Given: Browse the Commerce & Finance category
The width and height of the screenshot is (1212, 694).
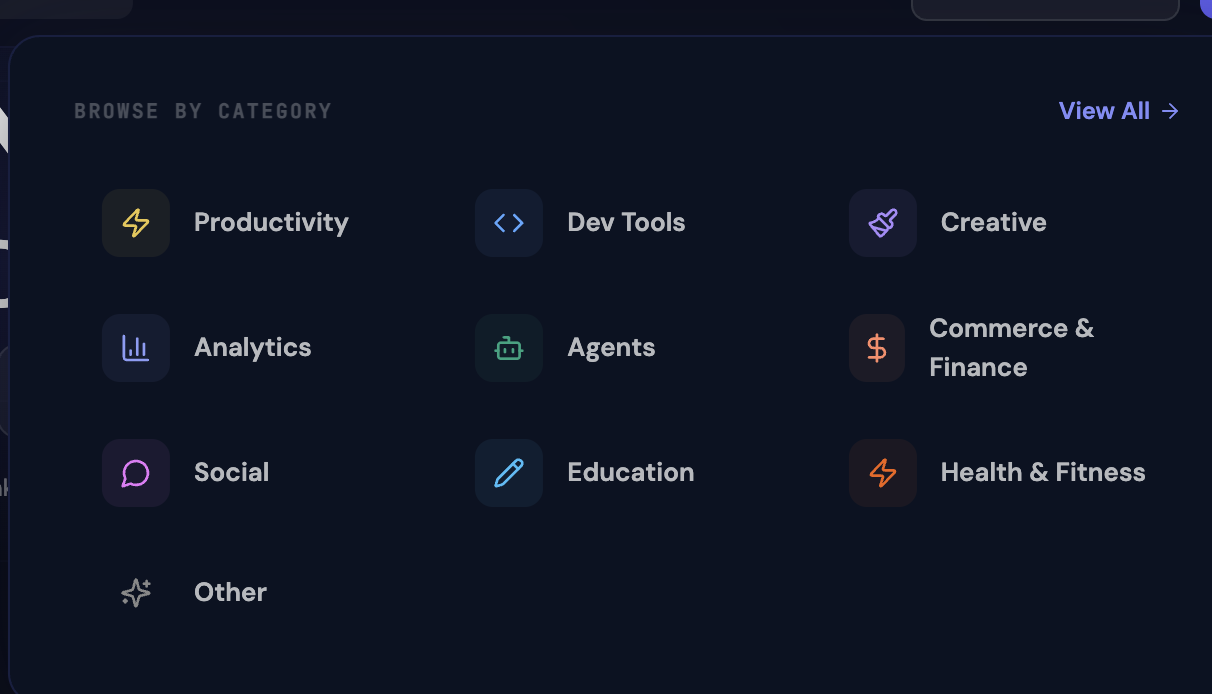Looking at the screenshot, I should coord(1011,347).
